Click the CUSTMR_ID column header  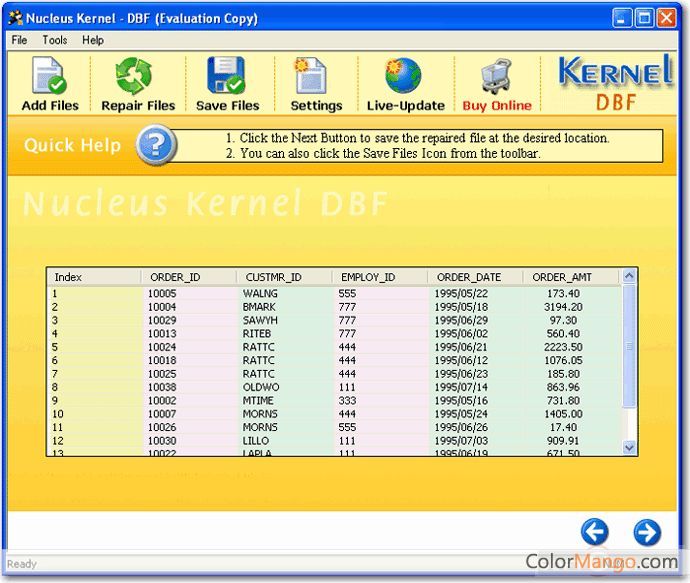pos(284,277)
